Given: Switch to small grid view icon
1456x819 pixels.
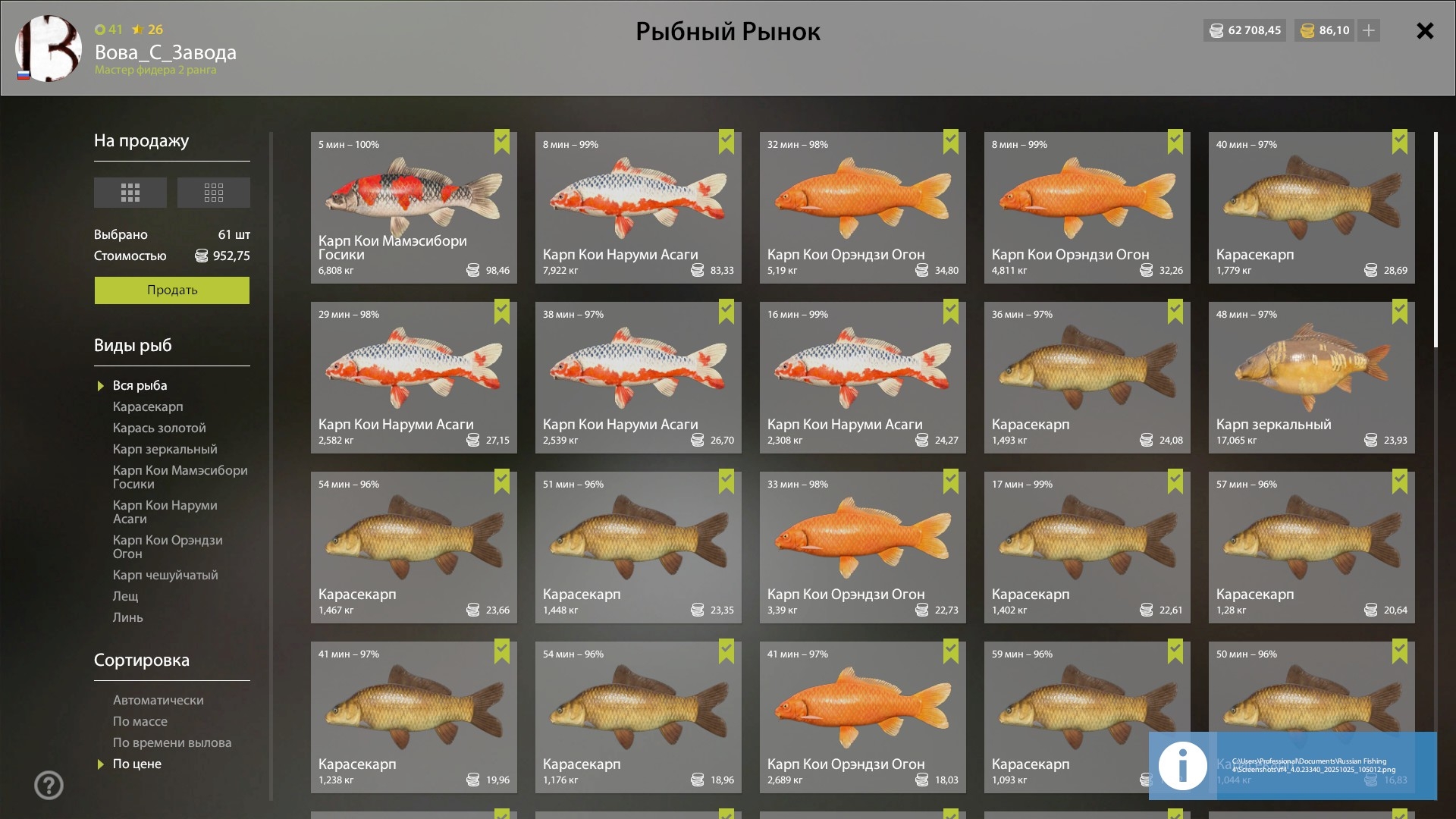Looking at the screenshot, I should pos(213,193).
